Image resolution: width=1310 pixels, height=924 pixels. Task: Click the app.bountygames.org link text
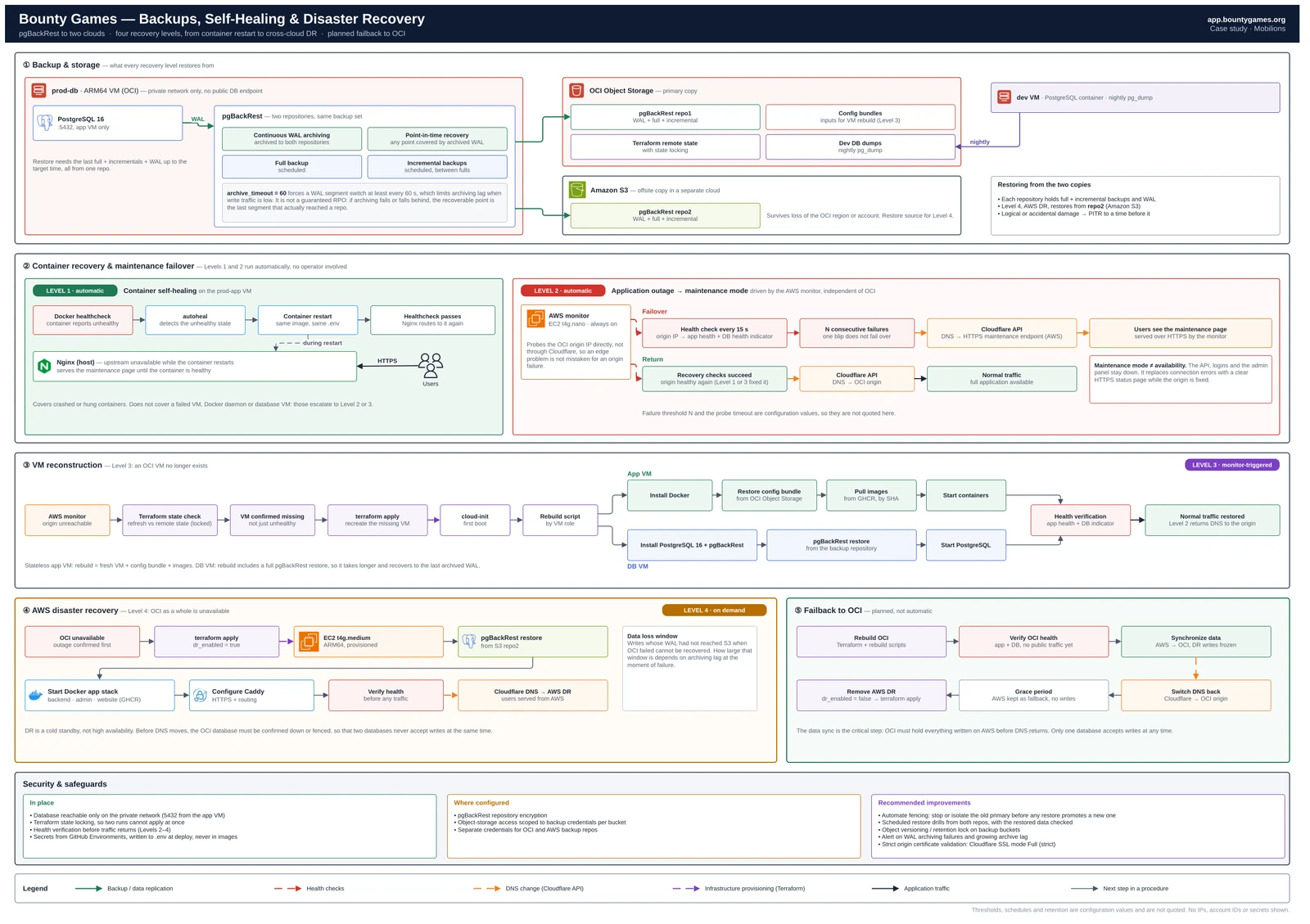[1246, 20]
